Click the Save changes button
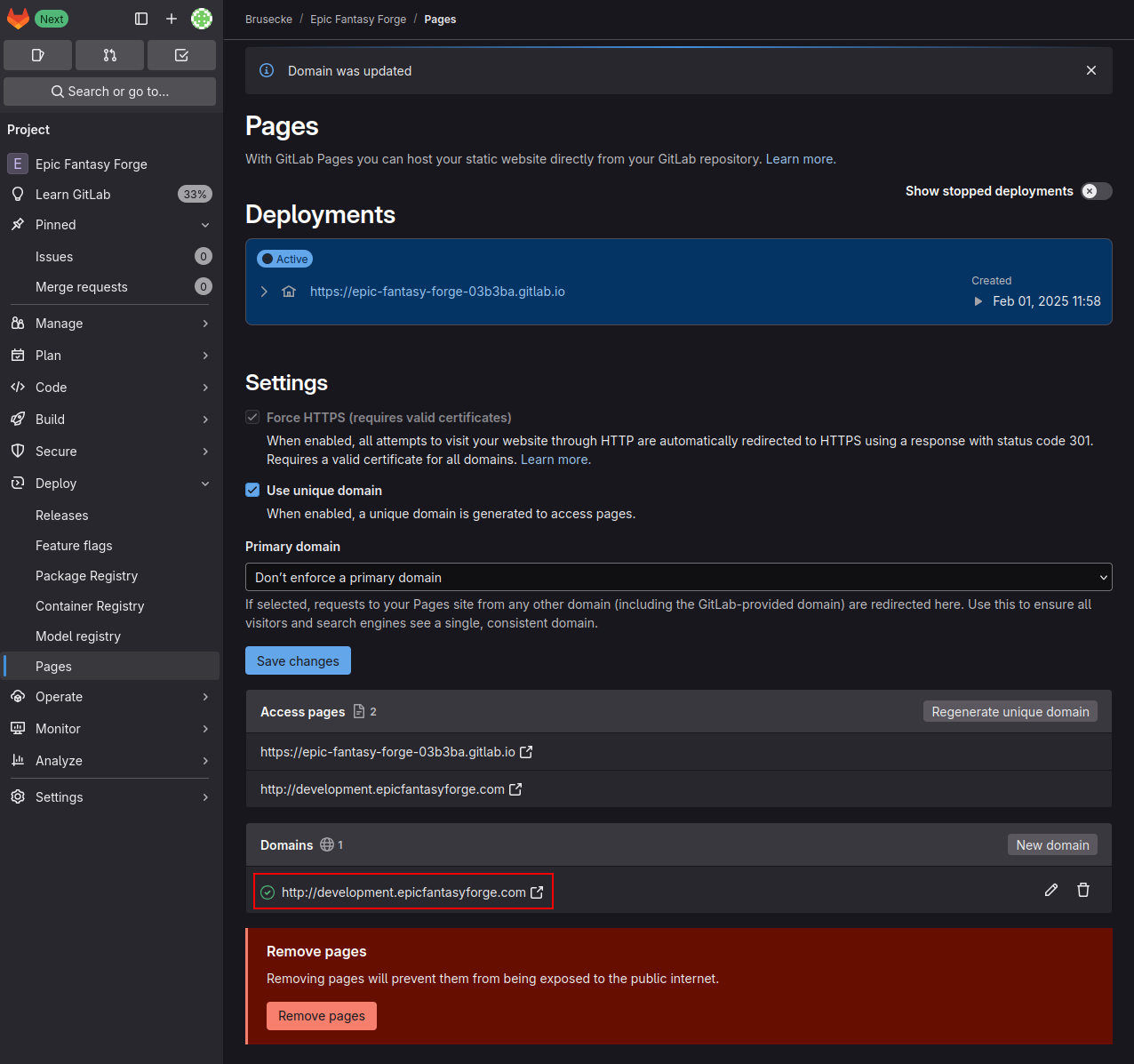The width and height of the screenshot is (1134, 1064). 298,660
